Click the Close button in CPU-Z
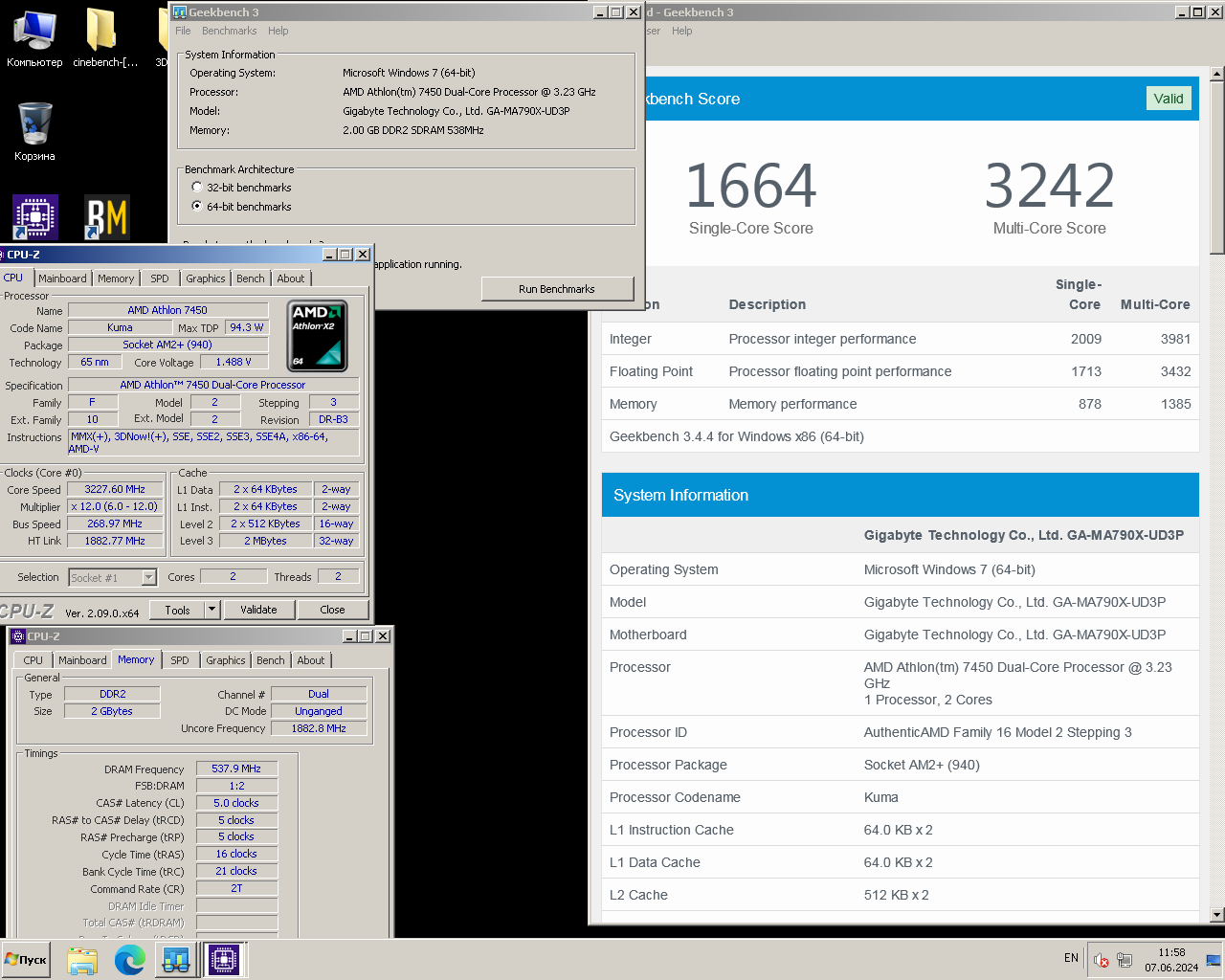The height and width of the screenshot is (980, 1225). [333, 610]
